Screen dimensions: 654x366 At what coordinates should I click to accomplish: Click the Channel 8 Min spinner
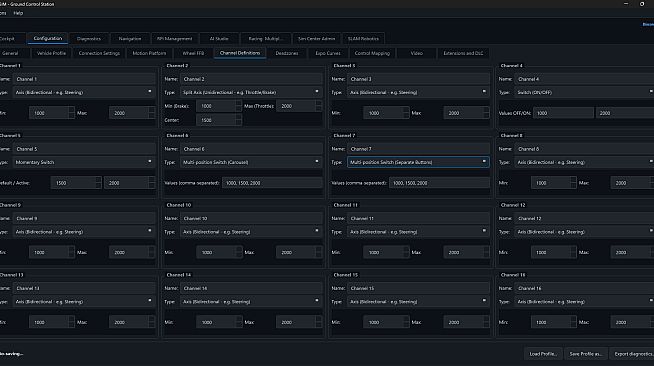pos(554,183)
